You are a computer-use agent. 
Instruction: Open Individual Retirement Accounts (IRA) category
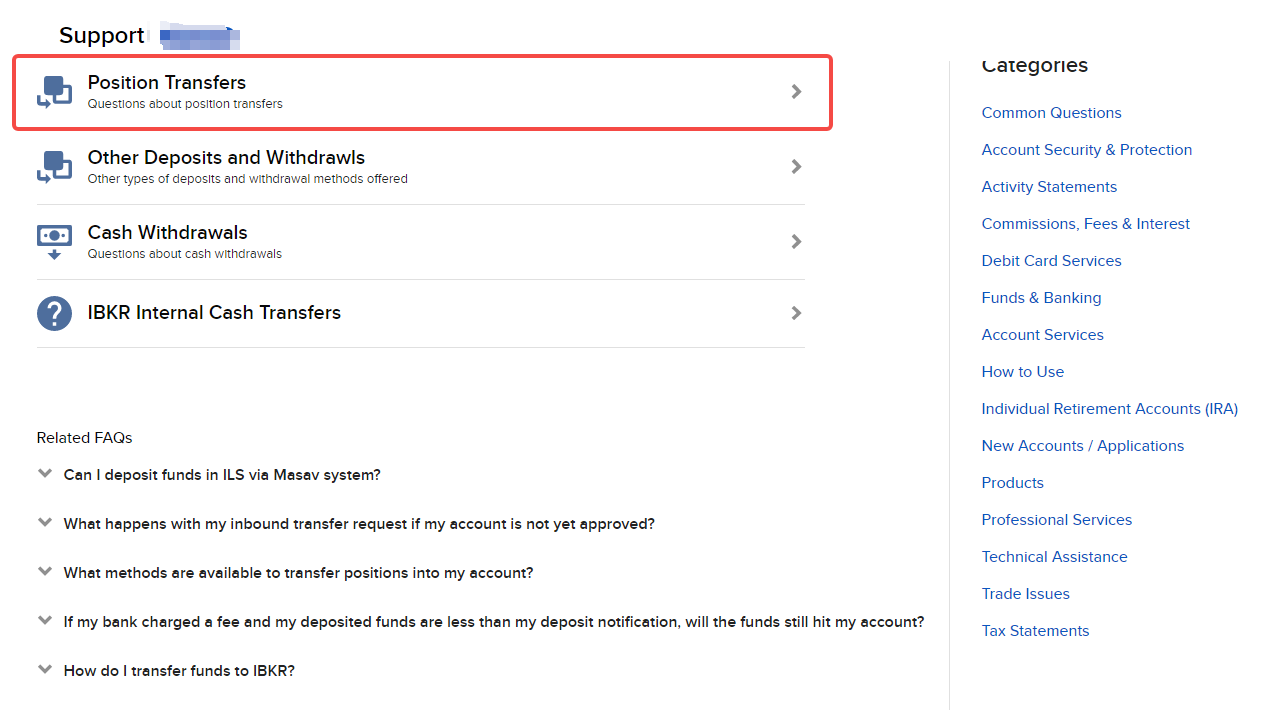[1109, 409]
